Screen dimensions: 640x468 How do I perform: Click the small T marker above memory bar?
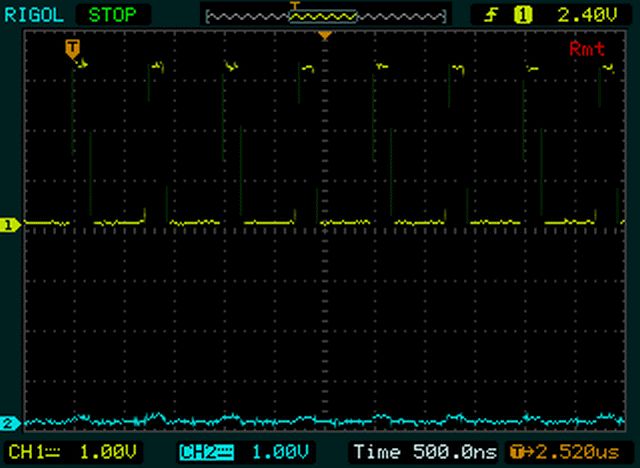295,5
